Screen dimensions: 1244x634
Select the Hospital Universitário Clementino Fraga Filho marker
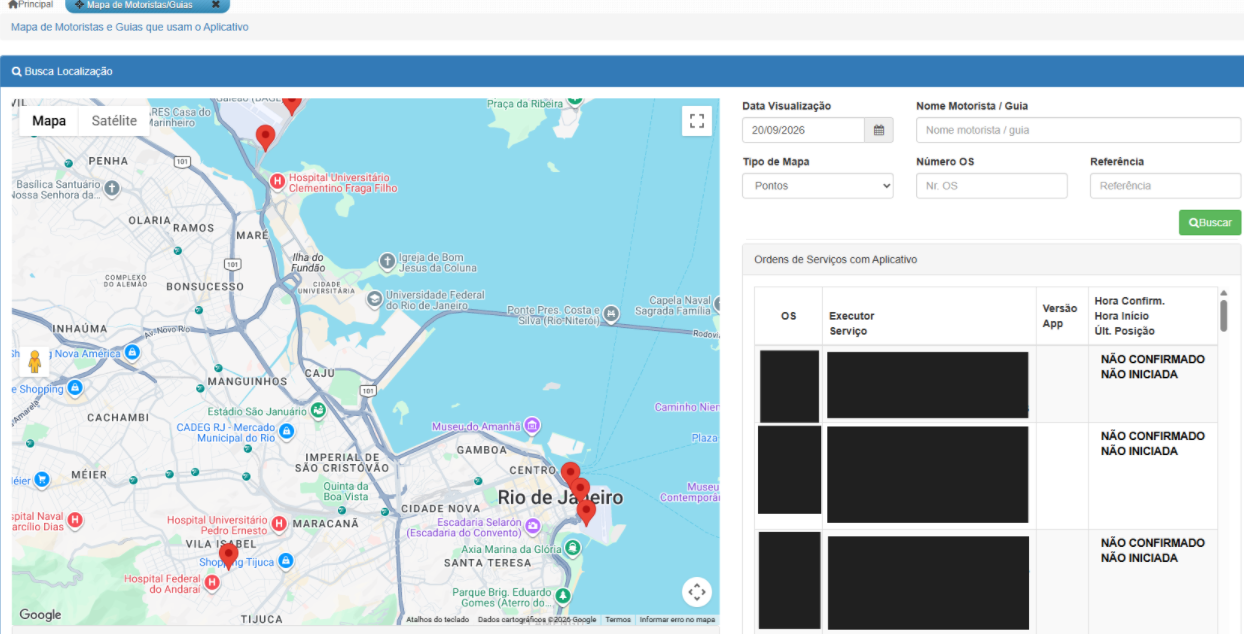[x=277, y=181]
